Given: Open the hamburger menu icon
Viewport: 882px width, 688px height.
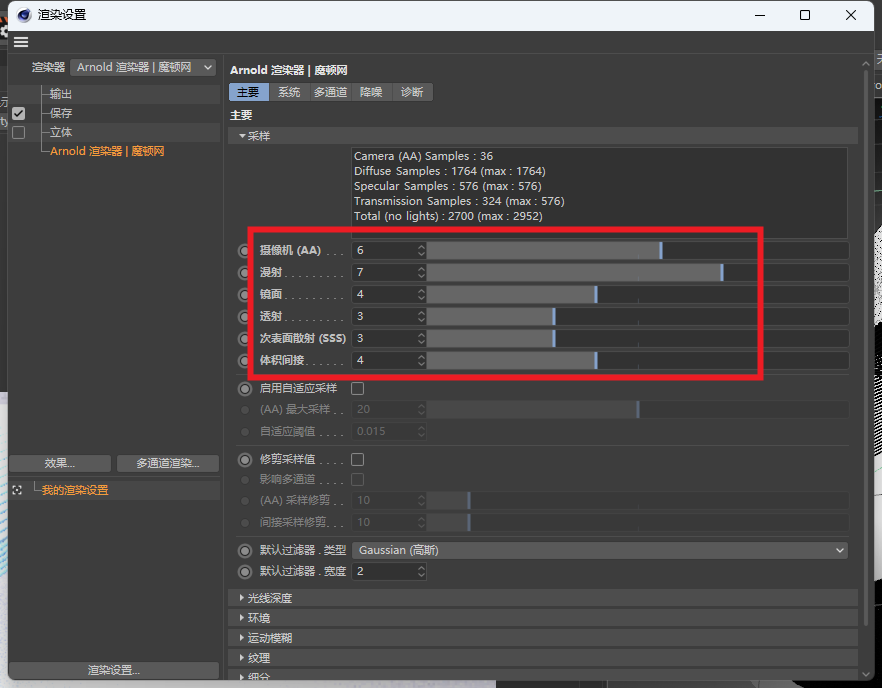Looking at the screenshot, I should pyautogui.click(x=21, y=42).
